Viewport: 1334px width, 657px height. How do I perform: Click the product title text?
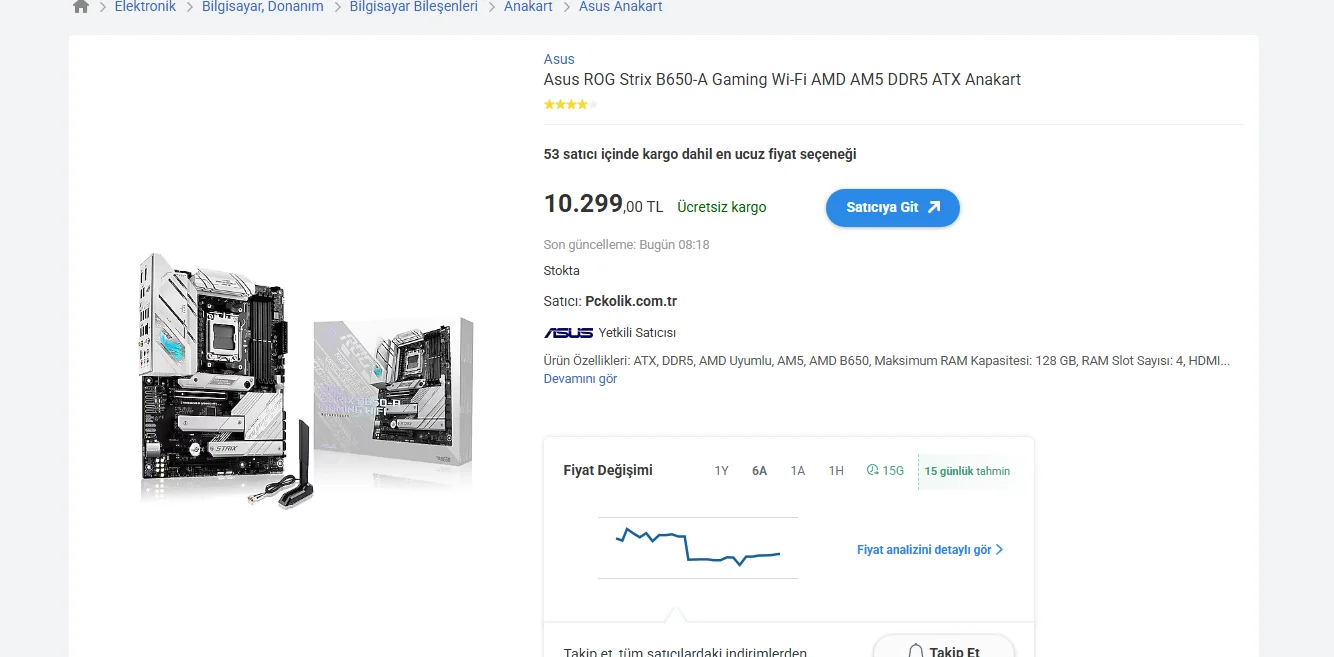pos(782,80)
